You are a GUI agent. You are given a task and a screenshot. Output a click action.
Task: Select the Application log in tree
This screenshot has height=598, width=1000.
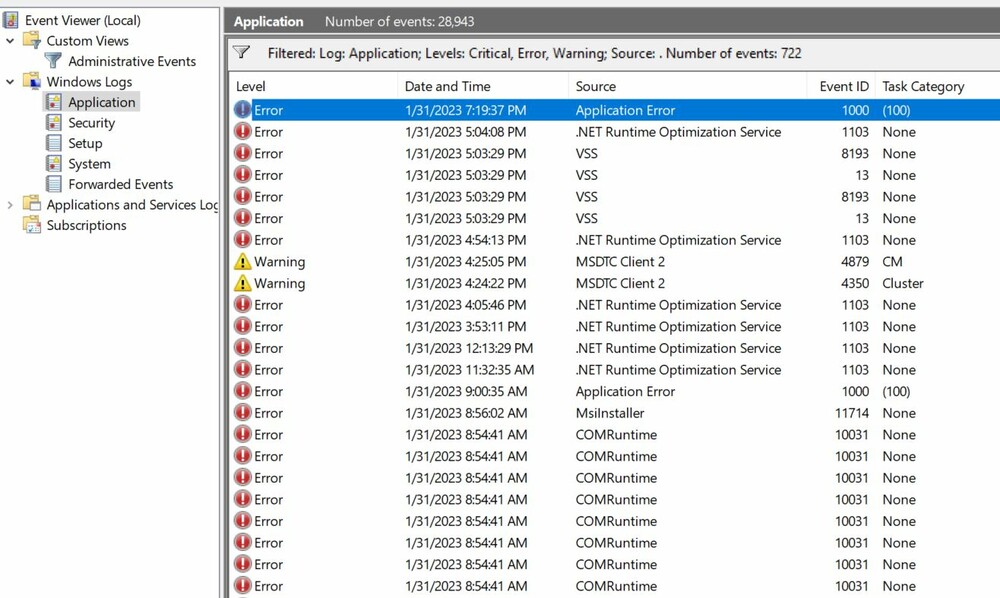tap(101, 102)
